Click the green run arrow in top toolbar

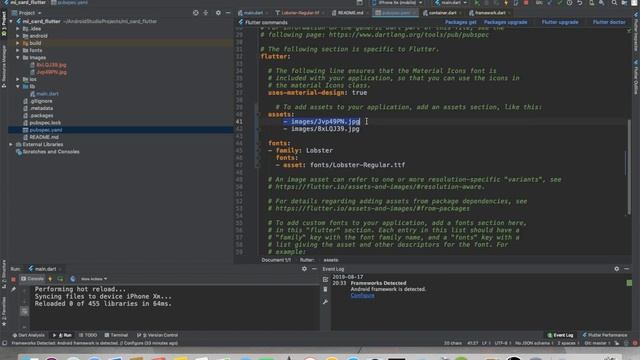[x=477, y=3]
